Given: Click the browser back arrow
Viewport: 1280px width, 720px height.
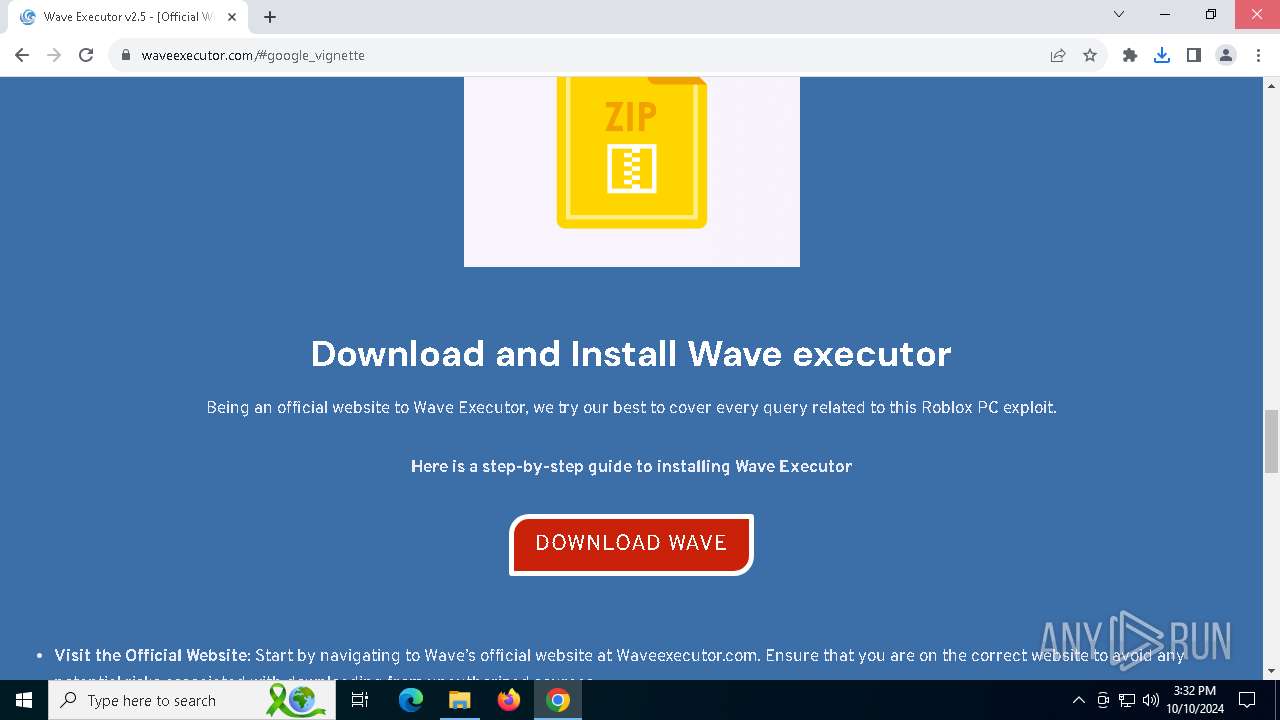Looking at the screenshot, I should [22, 55].
